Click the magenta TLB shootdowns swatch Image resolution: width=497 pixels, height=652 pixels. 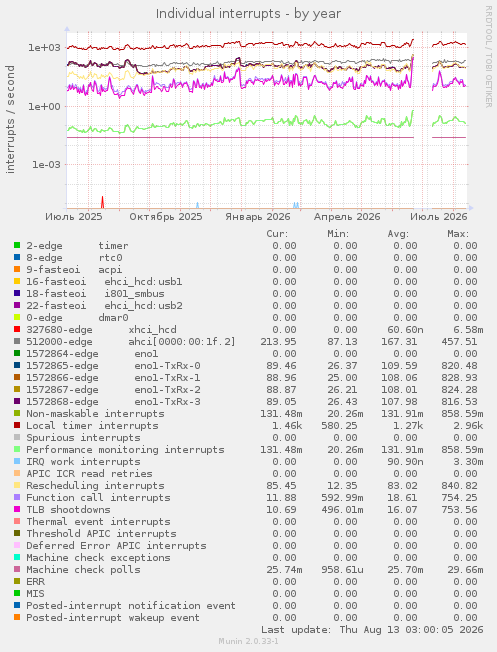pyautogui.click(x=17, y=509)
